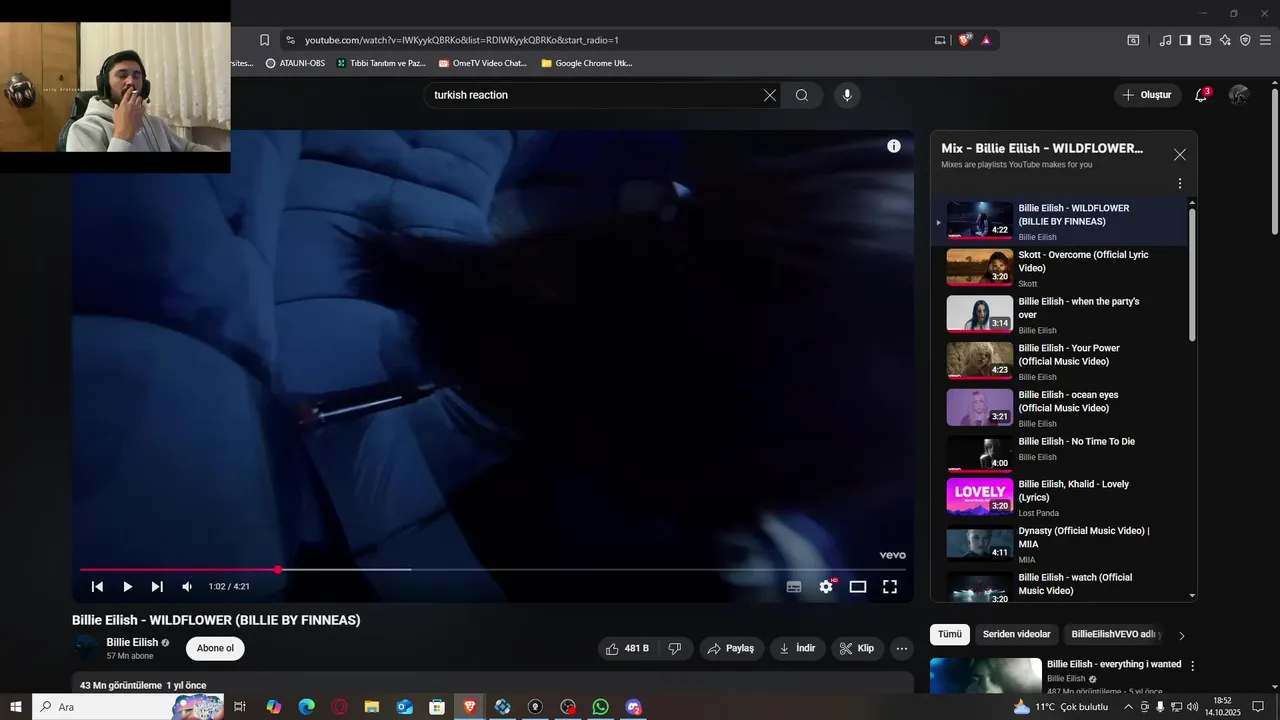1280x720 pixels.
Task: Open the Brave Rewards triangle icon
Action: [986, 40]
